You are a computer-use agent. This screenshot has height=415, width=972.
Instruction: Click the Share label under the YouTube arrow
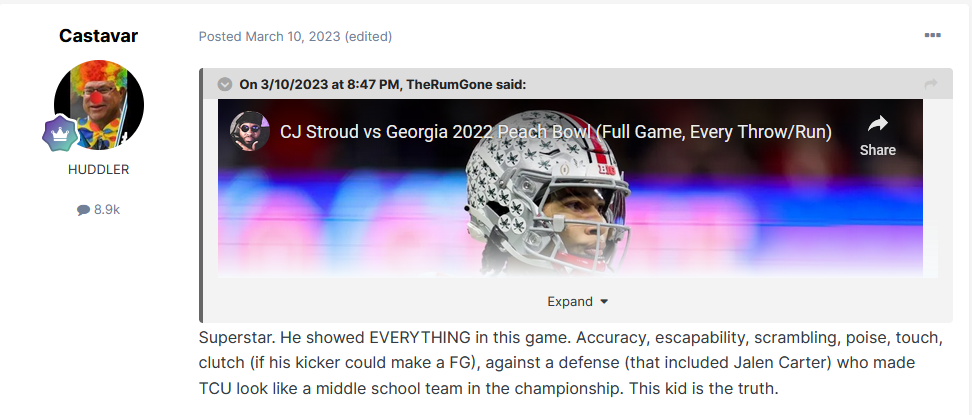click(877, 150)
